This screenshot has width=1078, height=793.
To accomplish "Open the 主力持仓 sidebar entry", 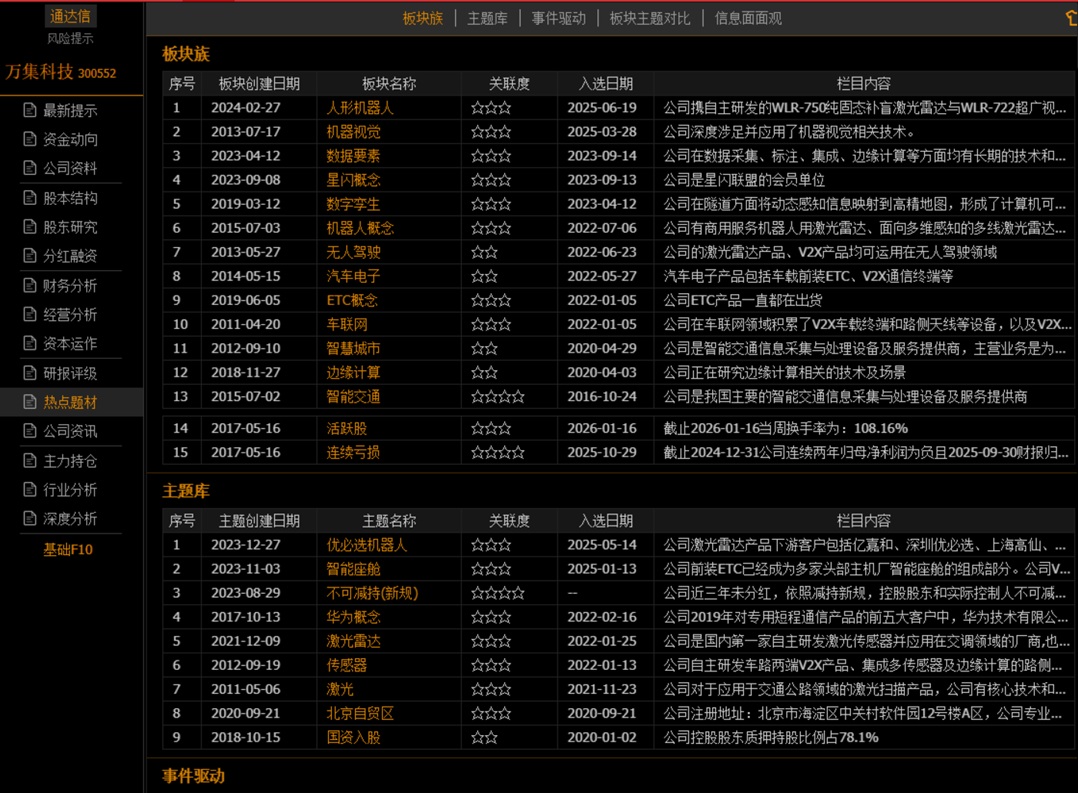I will (x=70, y=461).
